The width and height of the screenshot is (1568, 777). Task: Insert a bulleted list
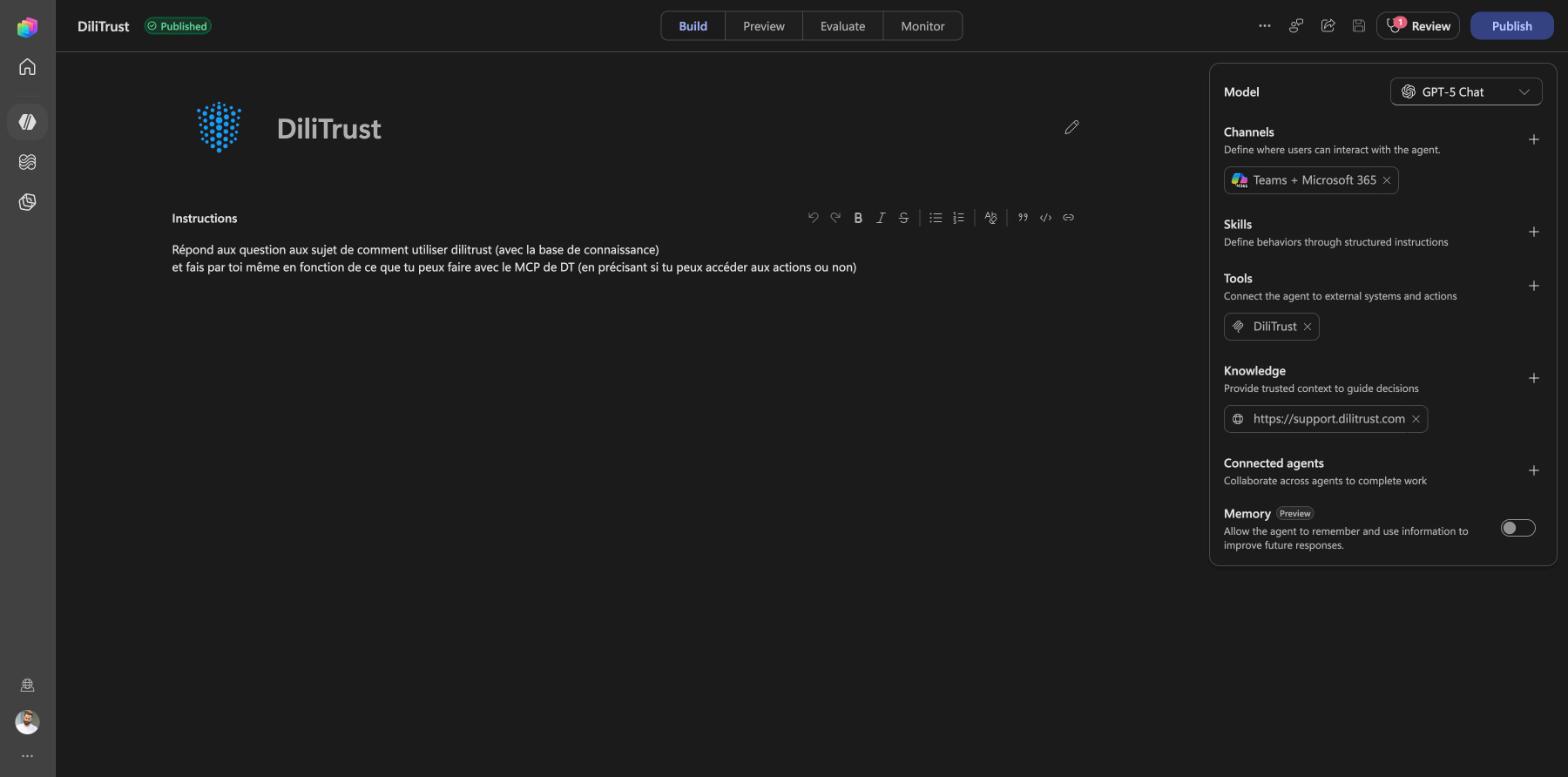pyautogui.click(x=936, y=218)
